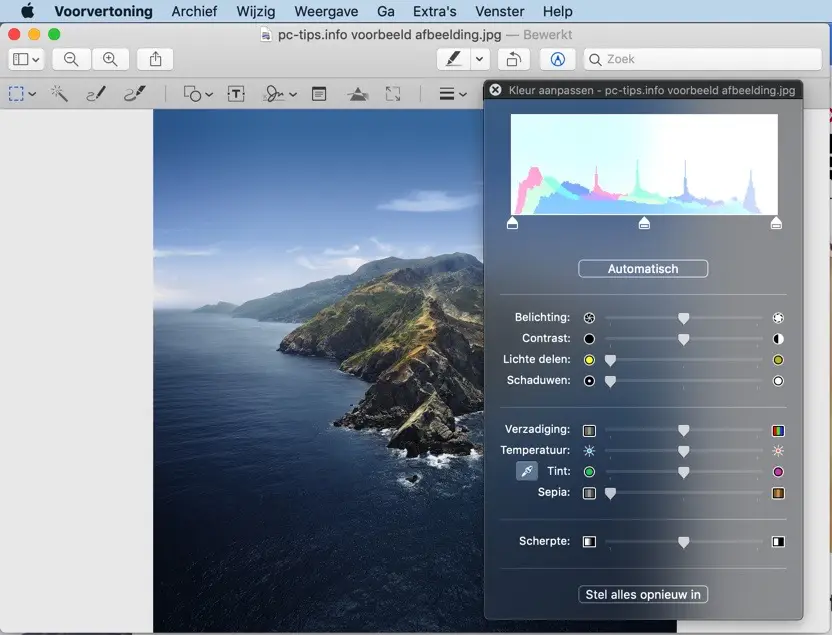Click the histogram black point handle
Image resolution: width=832 pixels, height=635 pixels.
512,223
